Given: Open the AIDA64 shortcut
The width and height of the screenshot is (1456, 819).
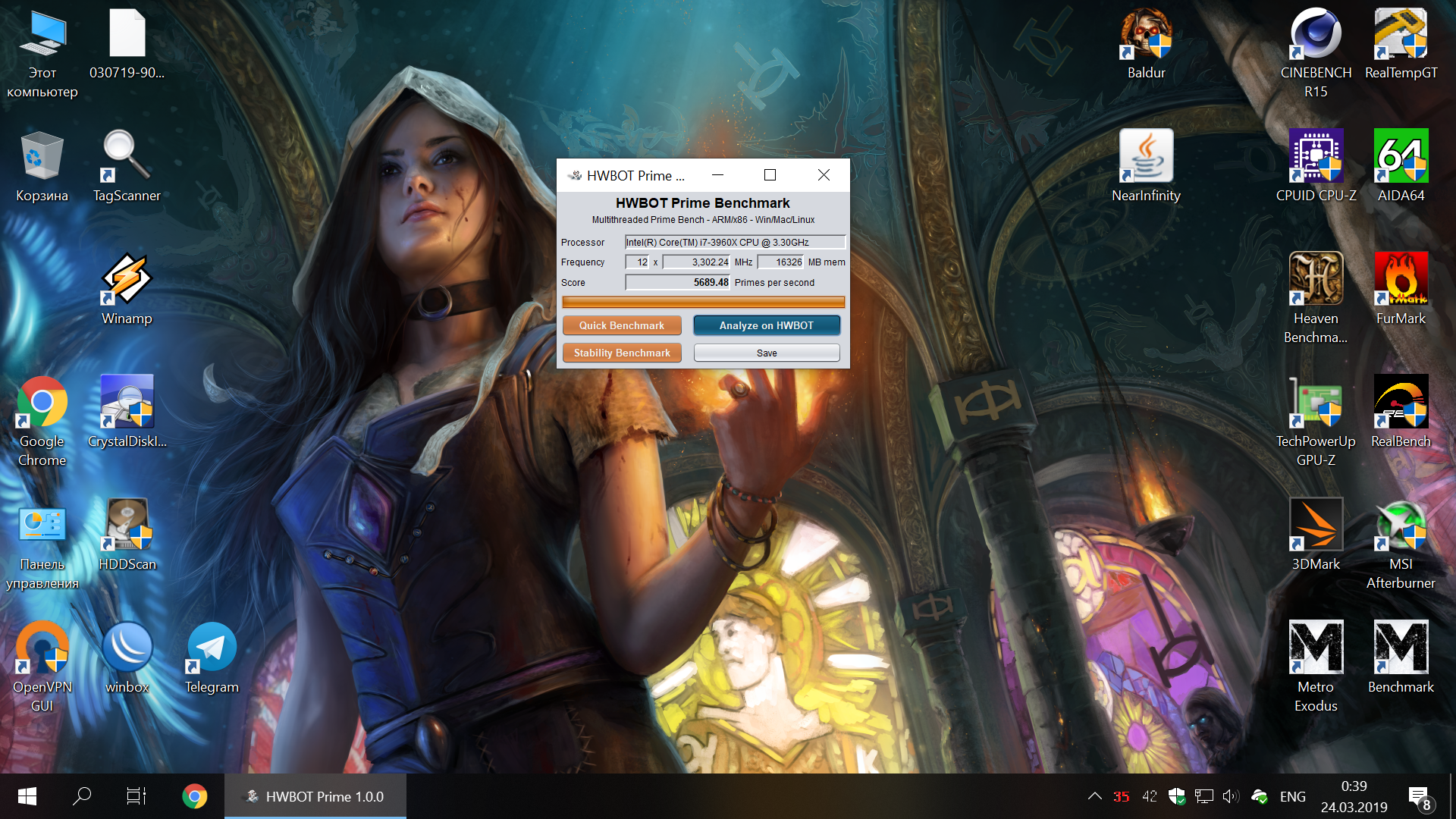Looking at the screenshot, I should [1401, 167].
